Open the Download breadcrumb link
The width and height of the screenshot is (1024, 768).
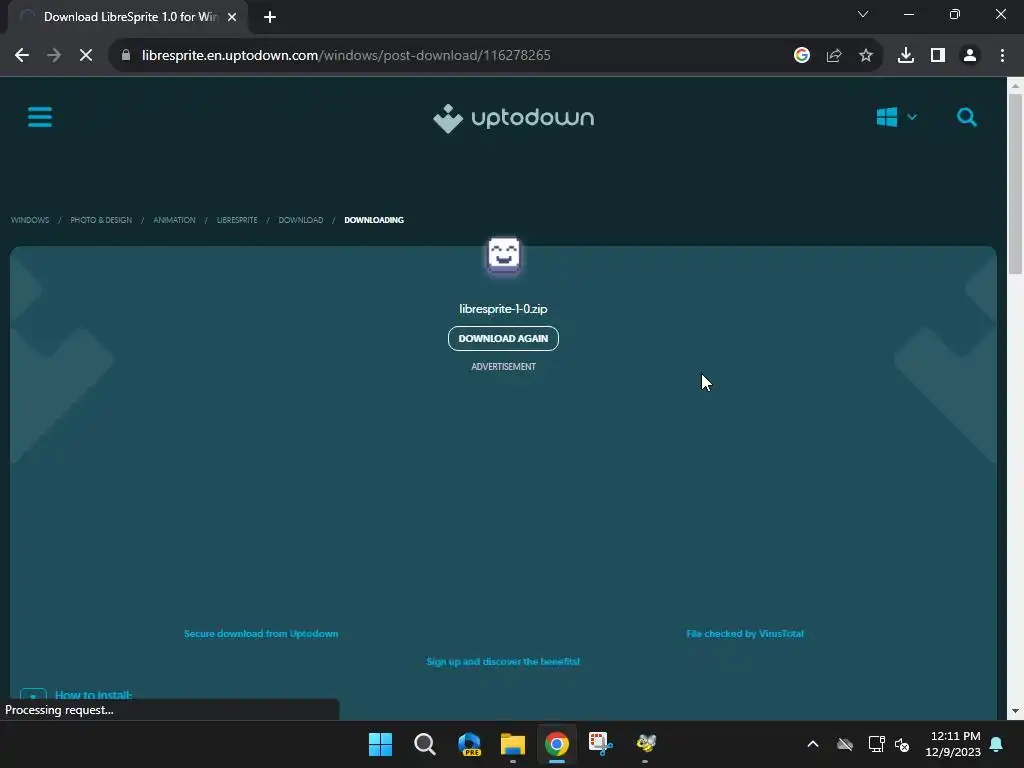coord(301,220)
